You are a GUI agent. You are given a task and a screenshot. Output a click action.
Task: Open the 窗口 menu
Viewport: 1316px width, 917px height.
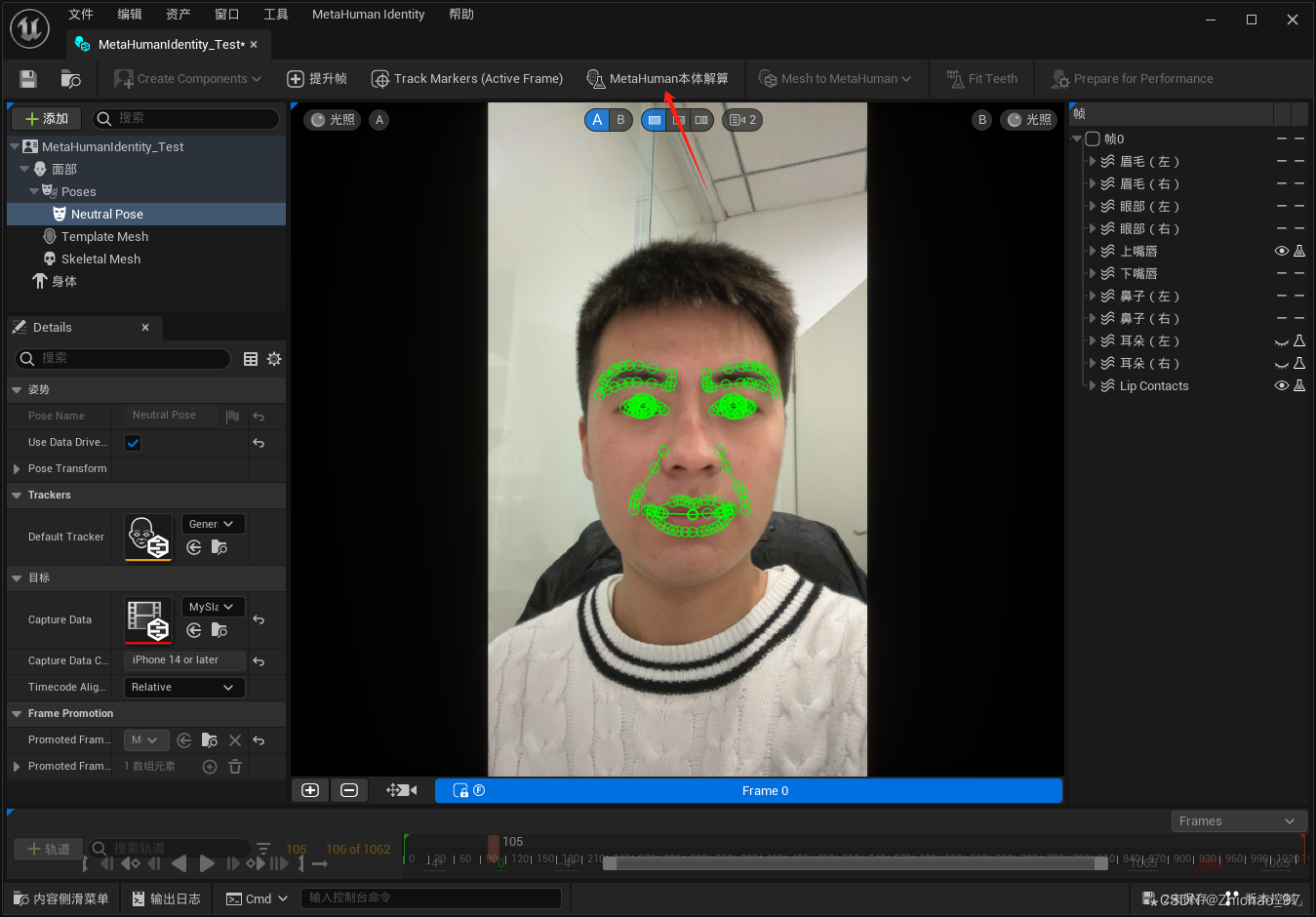point(227,14)
